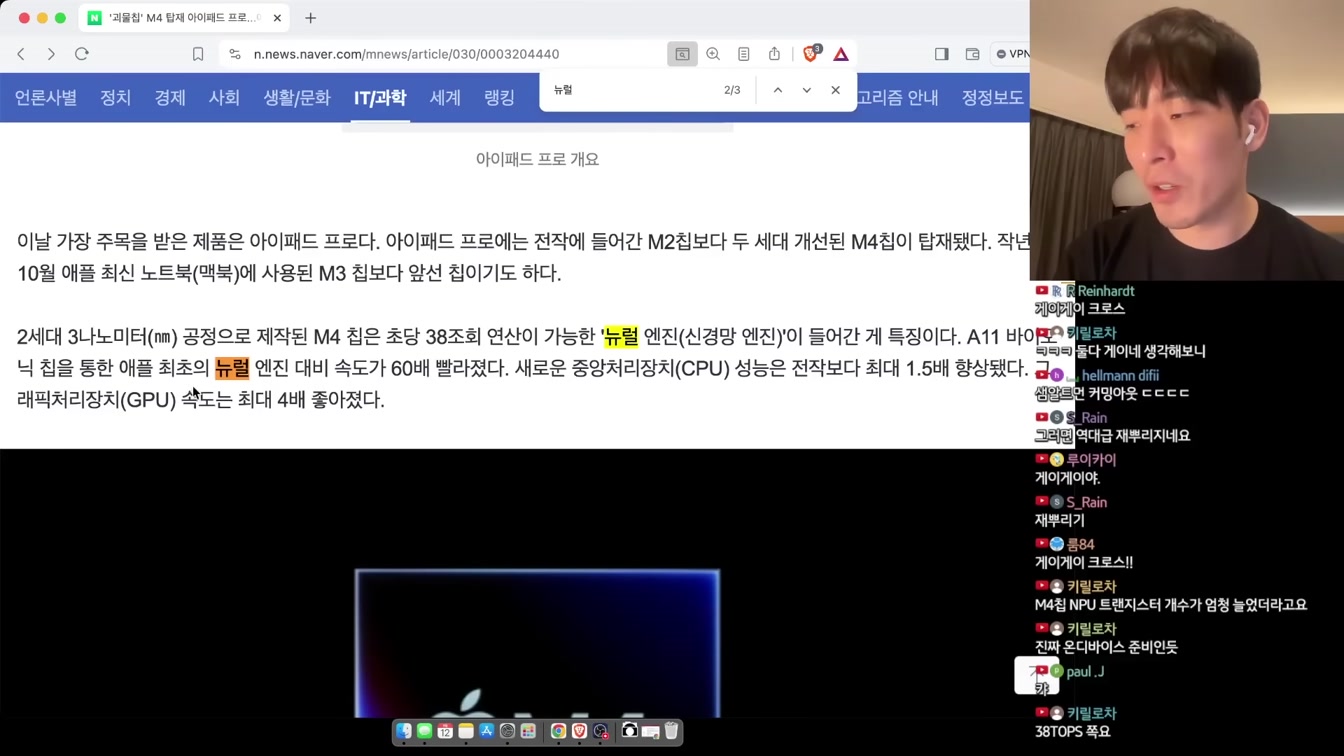
Task: Open the VPN button in toolbar
Action: pos(1011,54)
